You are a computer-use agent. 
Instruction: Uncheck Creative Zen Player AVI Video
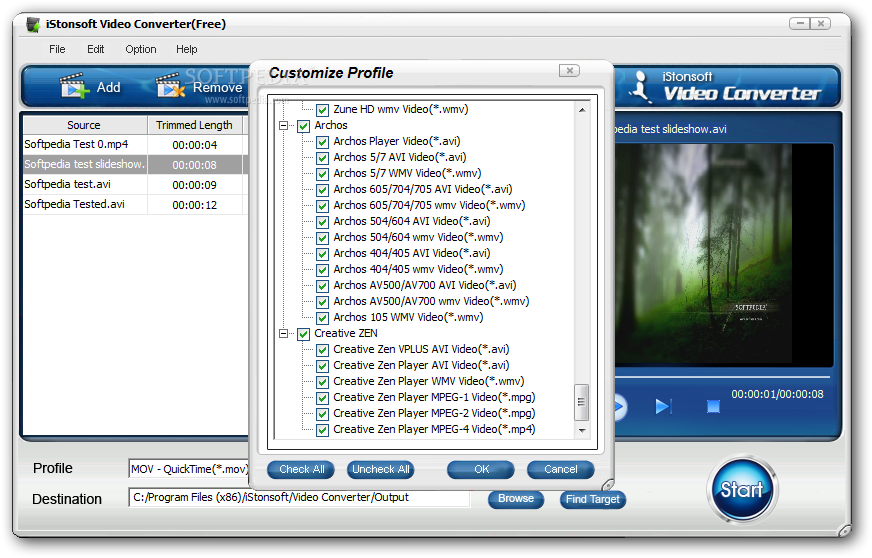(323, 366)
